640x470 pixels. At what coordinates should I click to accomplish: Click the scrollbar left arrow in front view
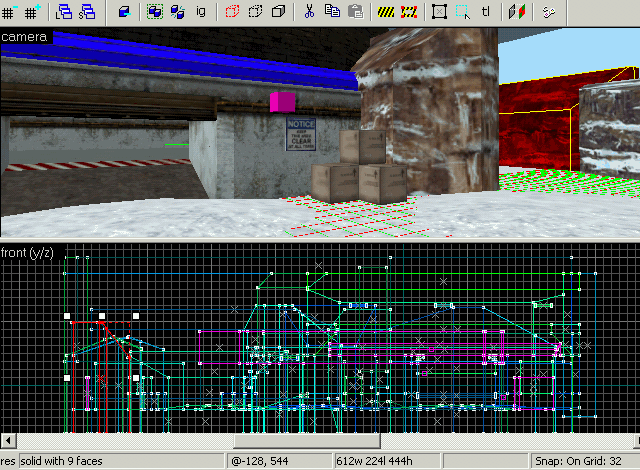coord(8,441)
